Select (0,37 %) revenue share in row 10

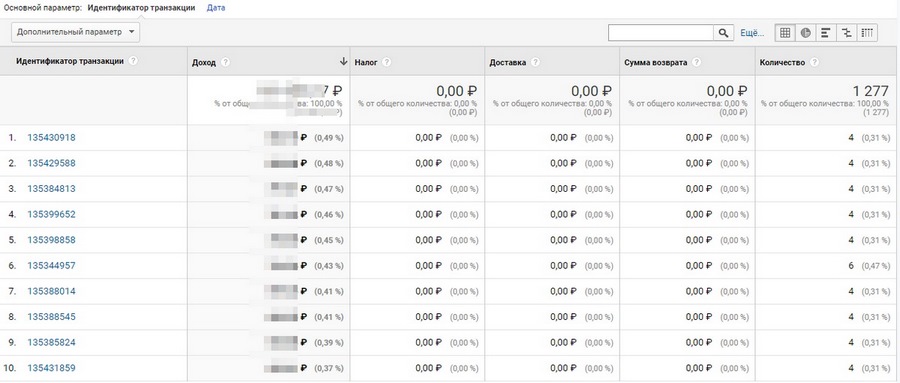pyautogui.click(x=328, y=369)
